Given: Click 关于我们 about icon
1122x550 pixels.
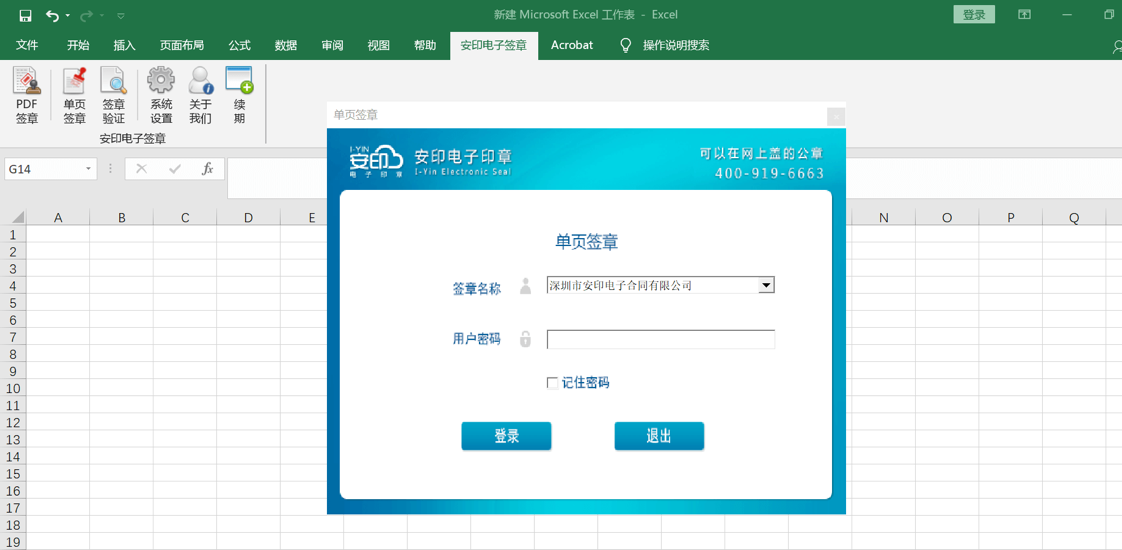Looking at the screenshot, I should click(x=200, y=96).
